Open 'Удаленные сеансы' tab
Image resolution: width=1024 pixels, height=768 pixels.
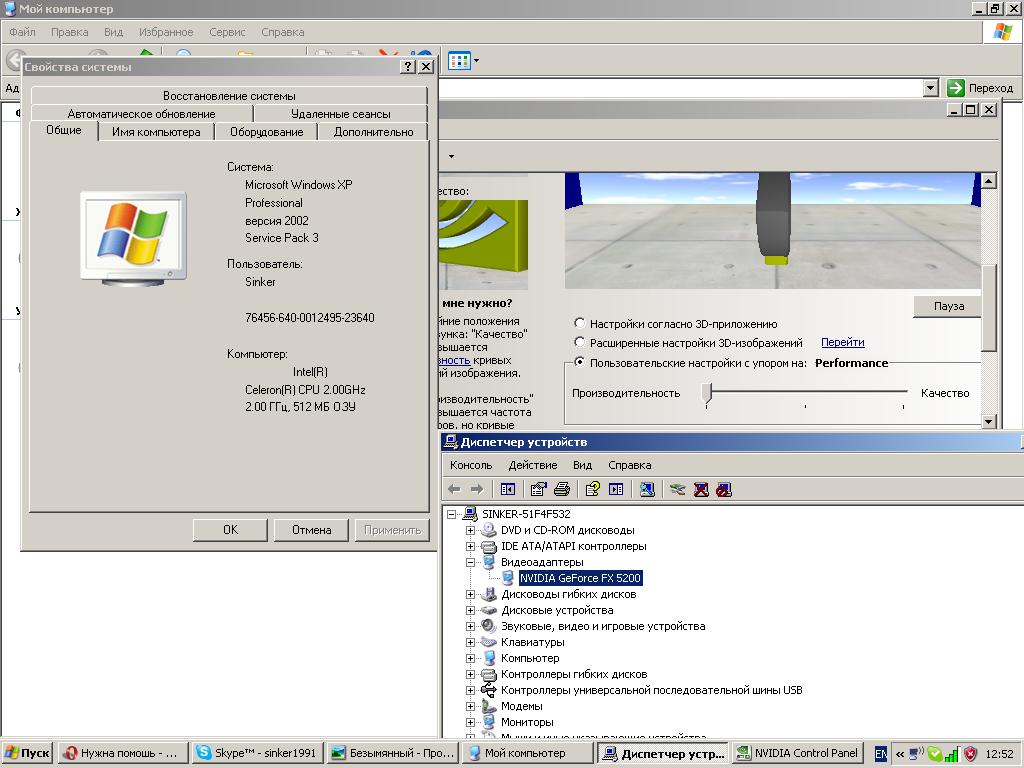pos(341,113)
